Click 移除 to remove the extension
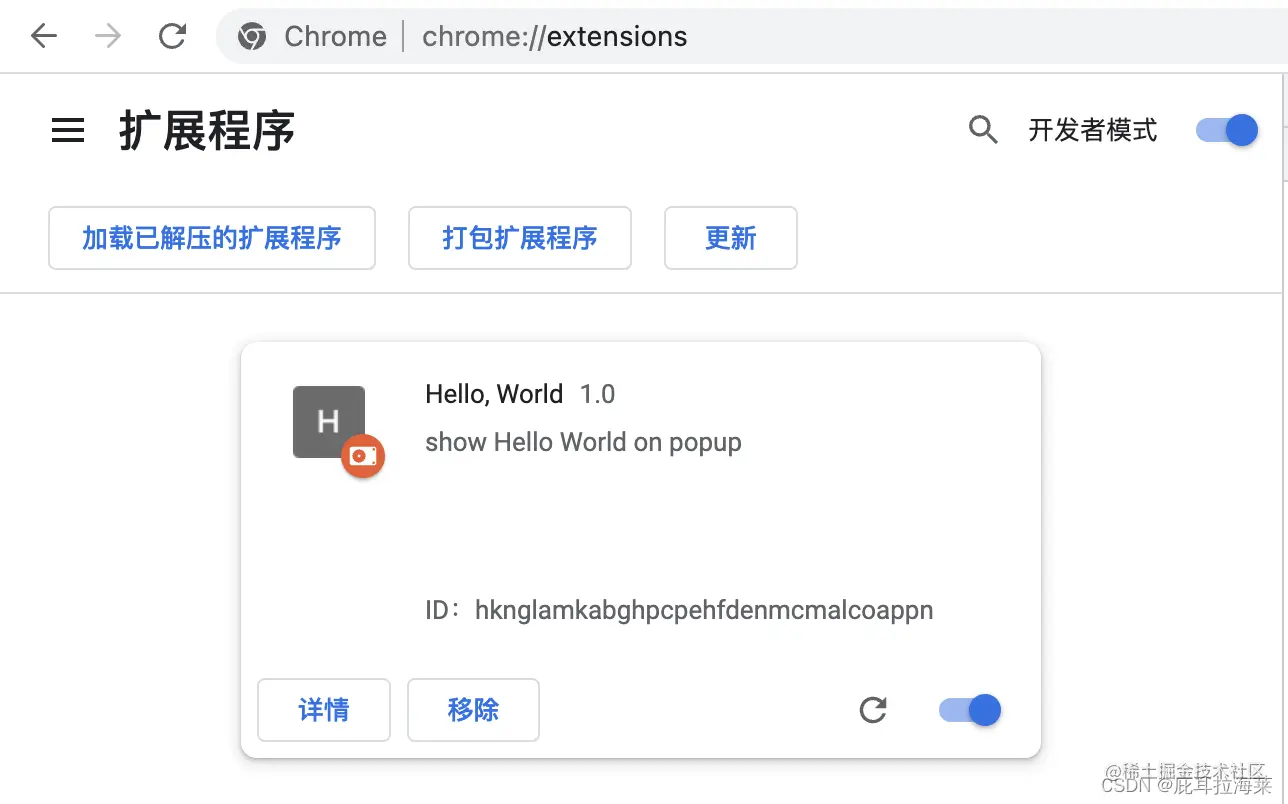 click(473, 710)
